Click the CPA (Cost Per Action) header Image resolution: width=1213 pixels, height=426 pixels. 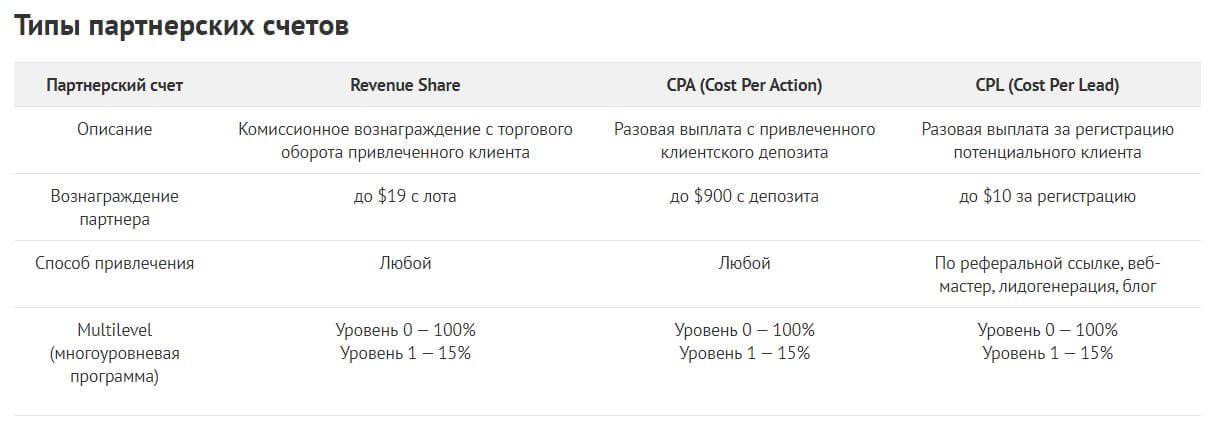tap(744, 86)
